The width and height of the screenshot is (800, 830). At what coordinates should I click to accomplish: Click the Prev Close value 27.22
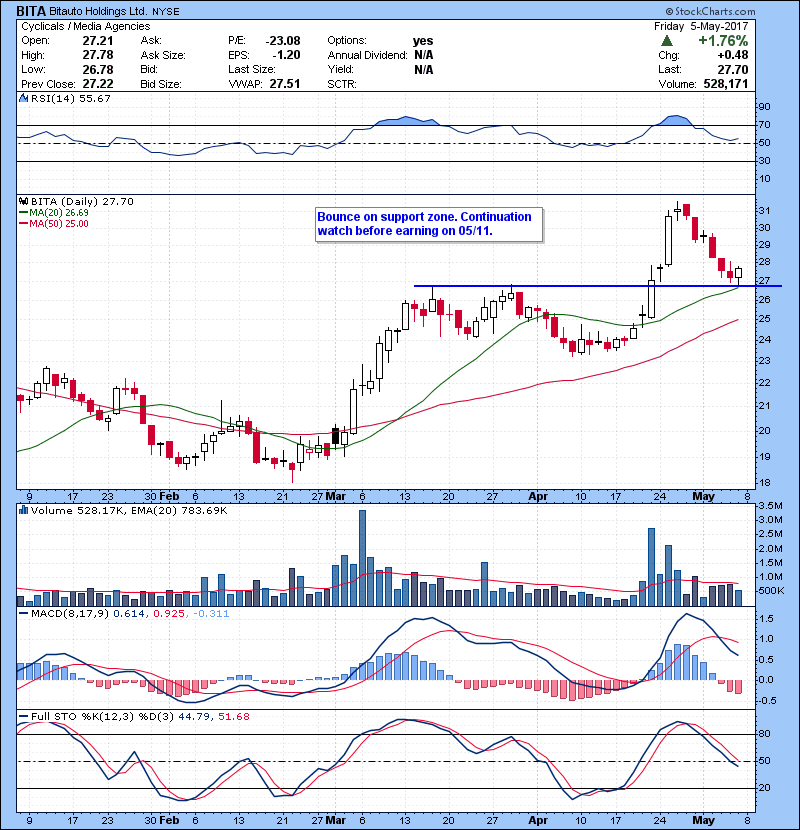[98, 84]
